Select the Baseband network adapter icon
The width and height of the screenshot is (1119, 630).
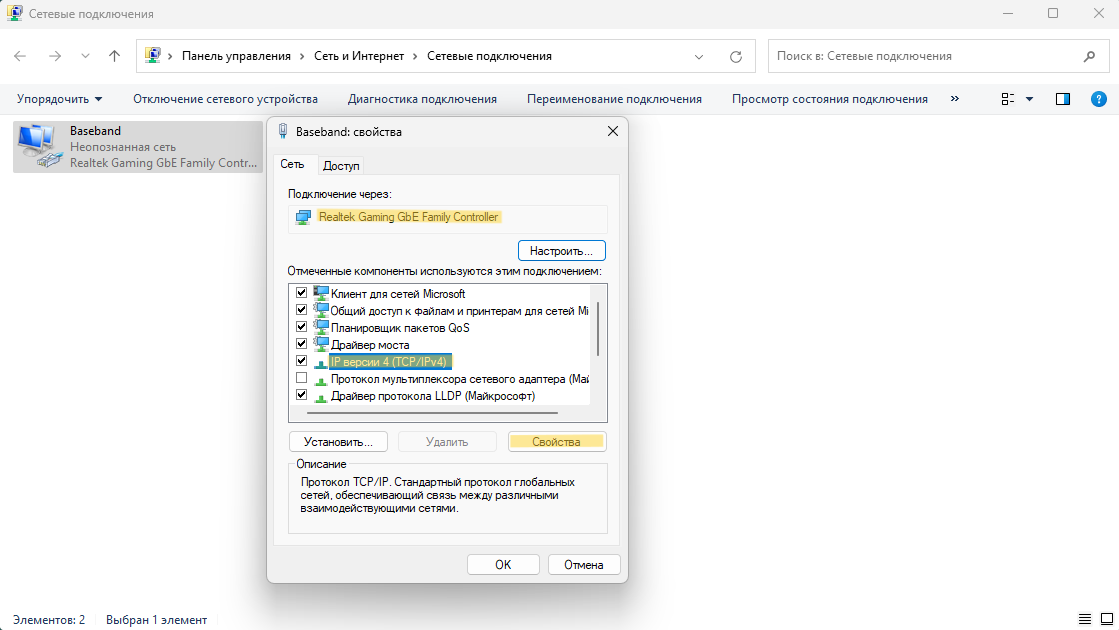pyautogui.click(x=39, y=146)
